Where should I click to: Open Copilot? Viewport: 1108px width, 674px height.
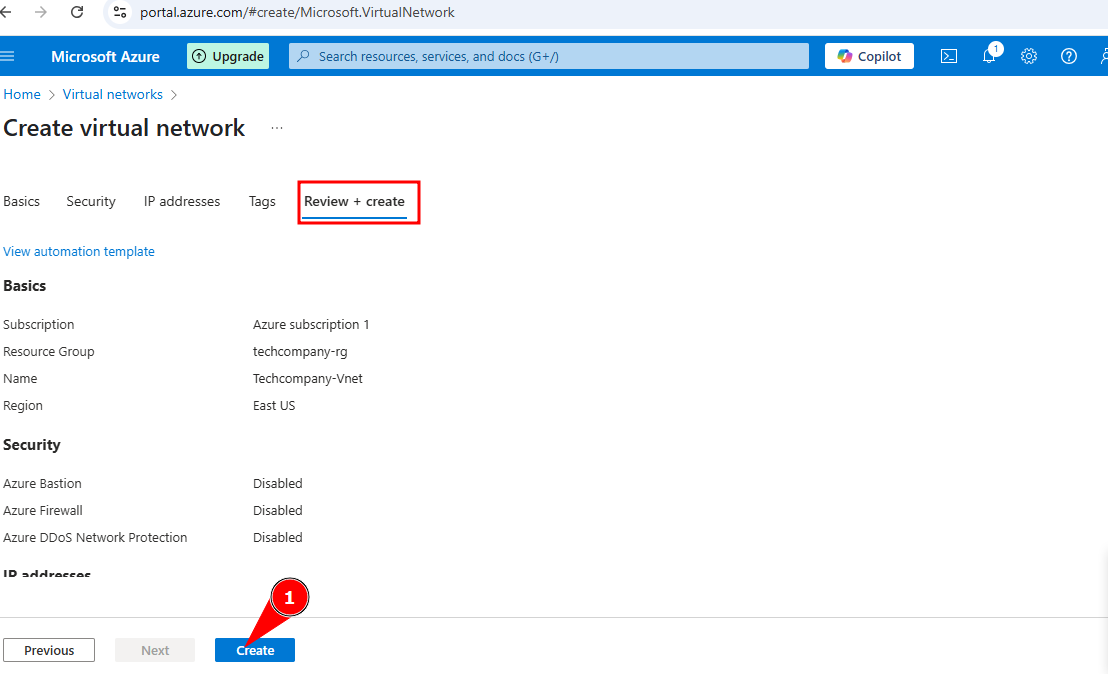pos(869,57)
